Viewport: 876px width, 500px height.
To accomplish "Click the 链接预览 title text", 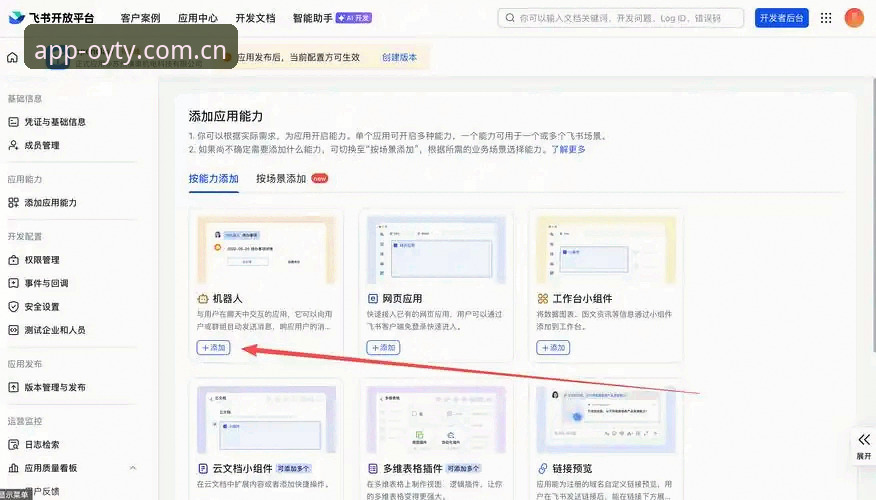I will 572,468.
